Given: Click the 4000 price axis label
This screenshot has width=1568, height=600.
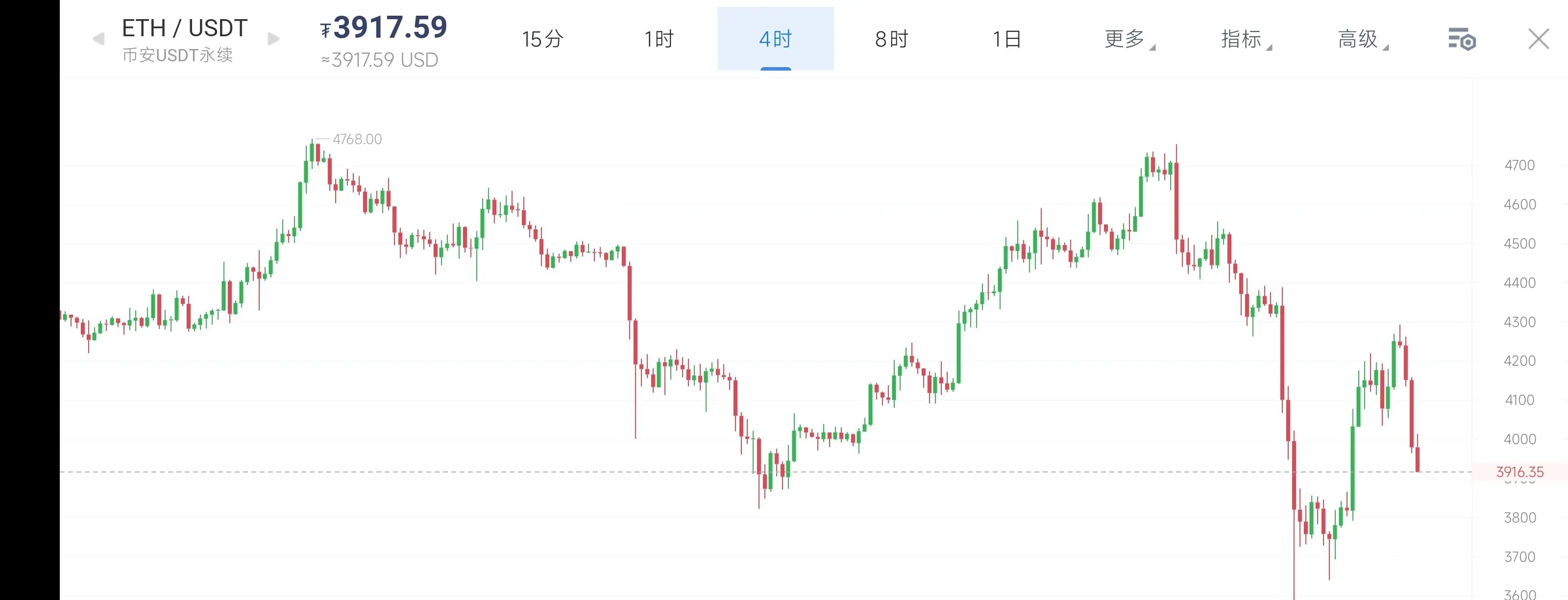Looking at the screenshot, I should coord(1519,439).
